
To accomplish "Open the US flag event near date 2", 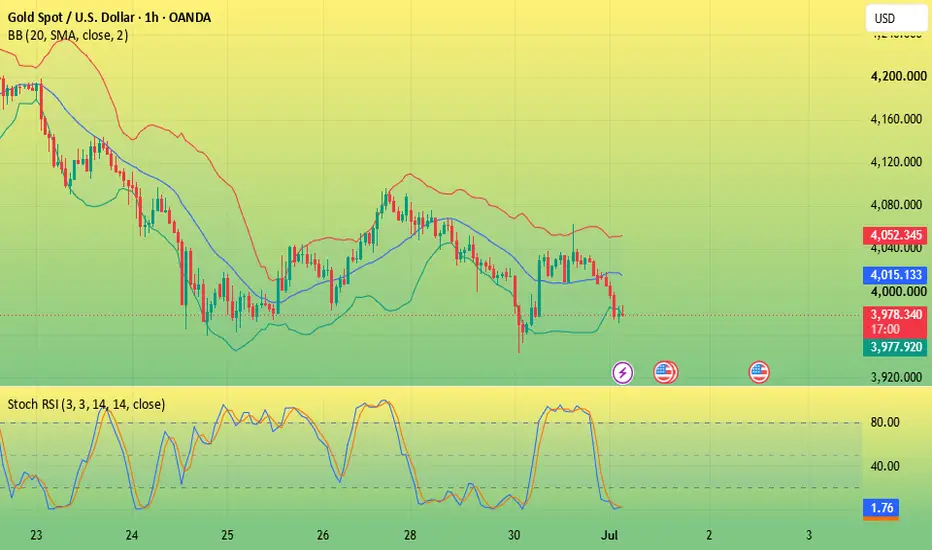I will 758,373.
